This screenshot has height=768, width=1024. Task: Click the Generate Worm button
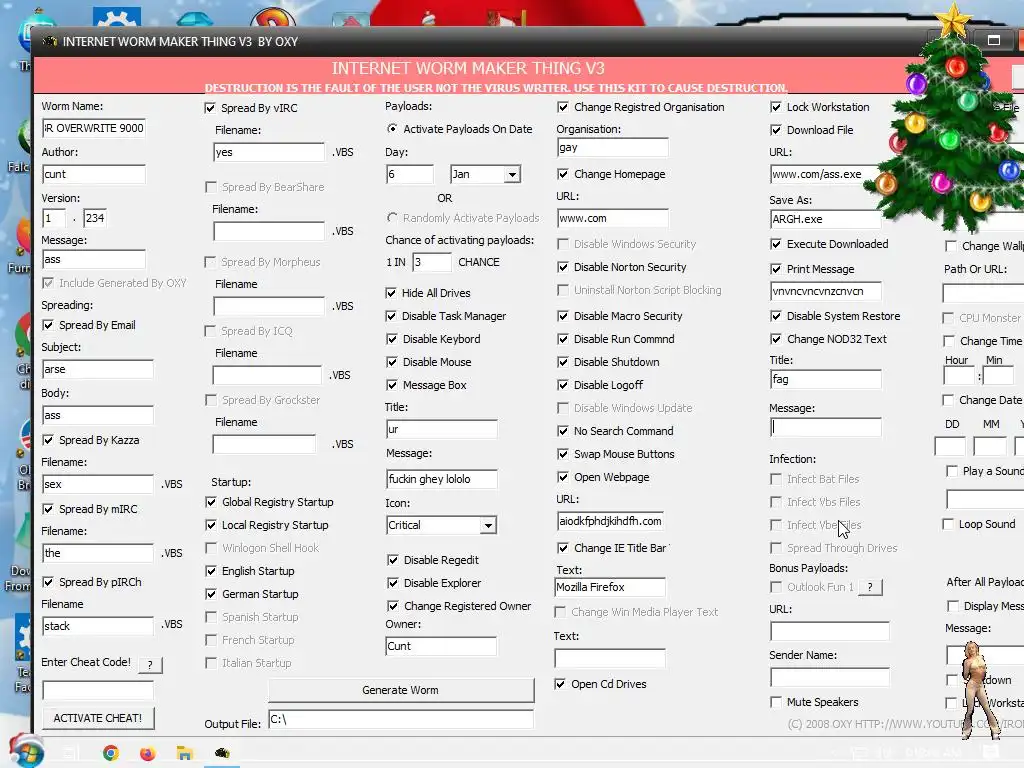[400, 690]
